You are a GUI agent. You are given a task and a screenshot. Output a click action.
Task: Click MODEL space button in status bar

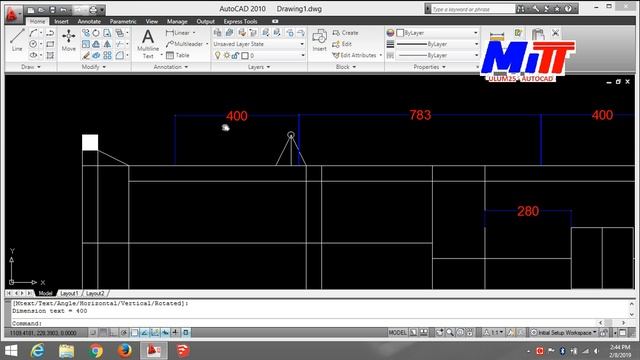click(397, 333)
